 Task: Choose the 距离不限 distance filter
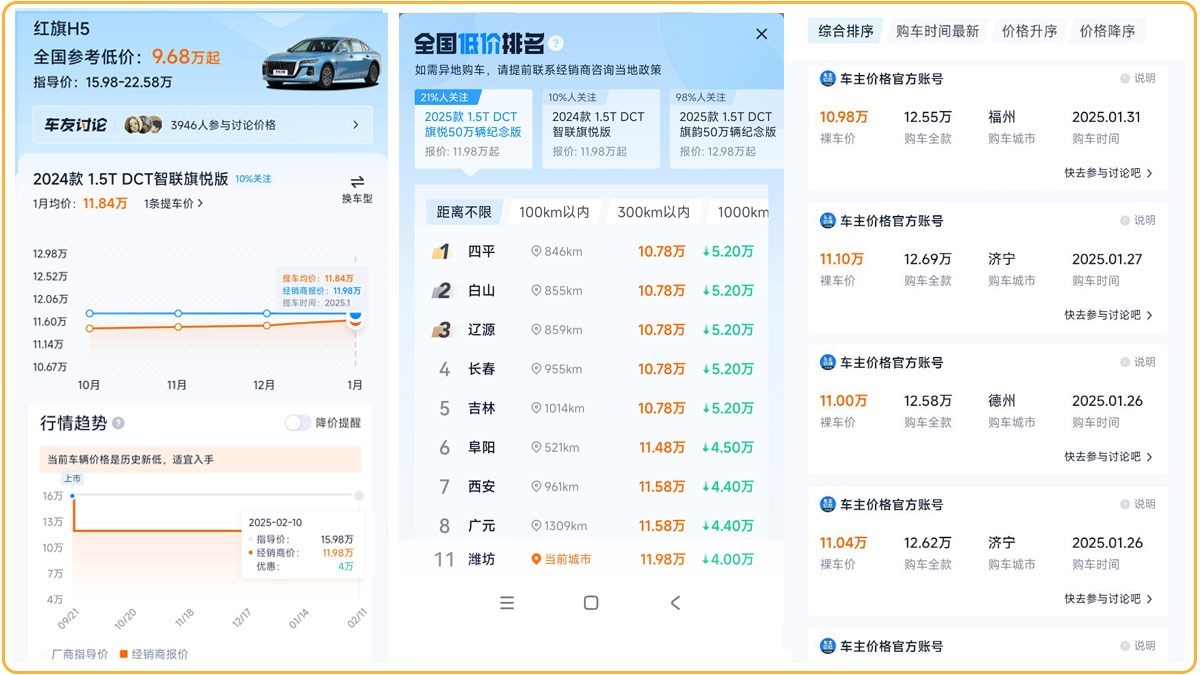point(464,212)
